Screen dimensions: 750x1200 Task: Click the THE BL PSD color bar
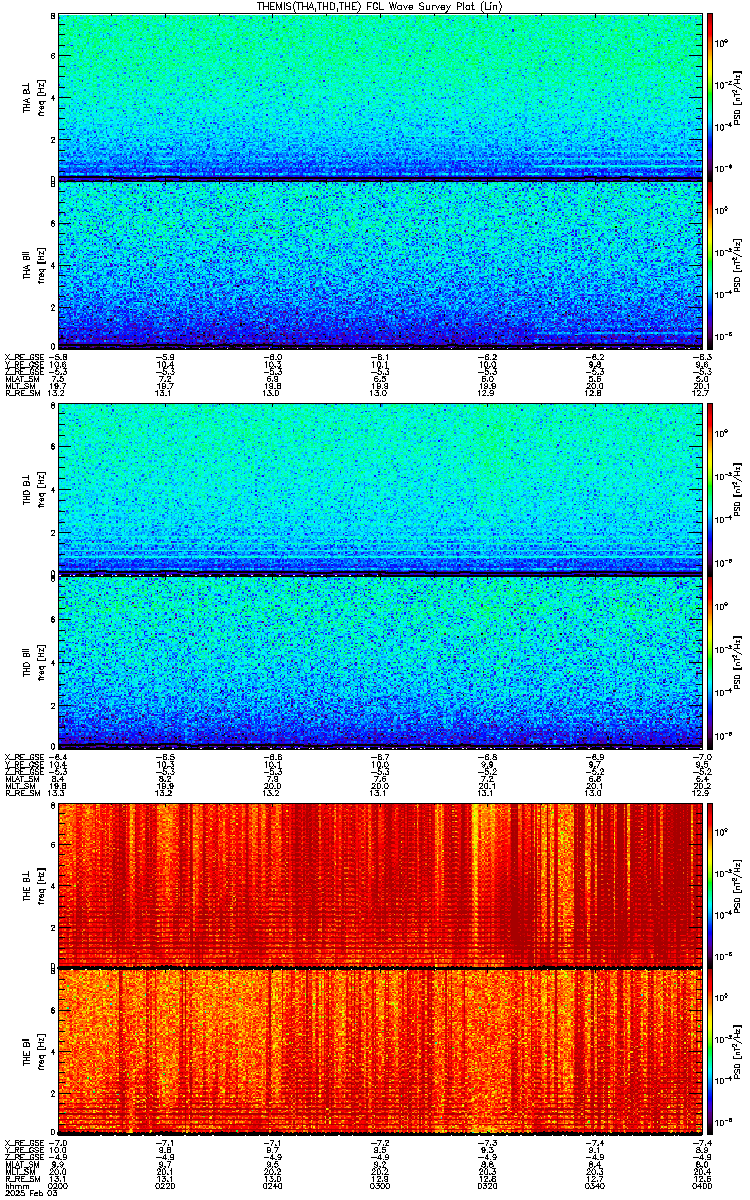tap(711, 885)
